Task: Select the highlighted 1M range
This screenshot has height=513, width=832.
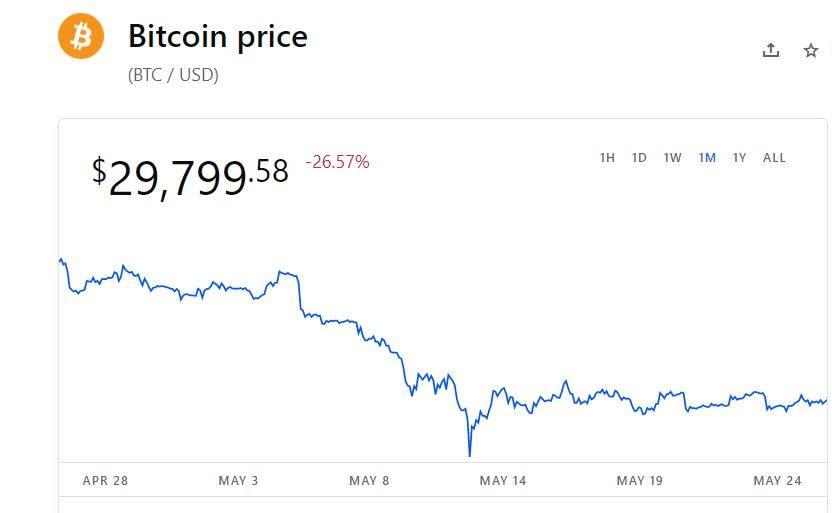Action: (x=707, y=158)
